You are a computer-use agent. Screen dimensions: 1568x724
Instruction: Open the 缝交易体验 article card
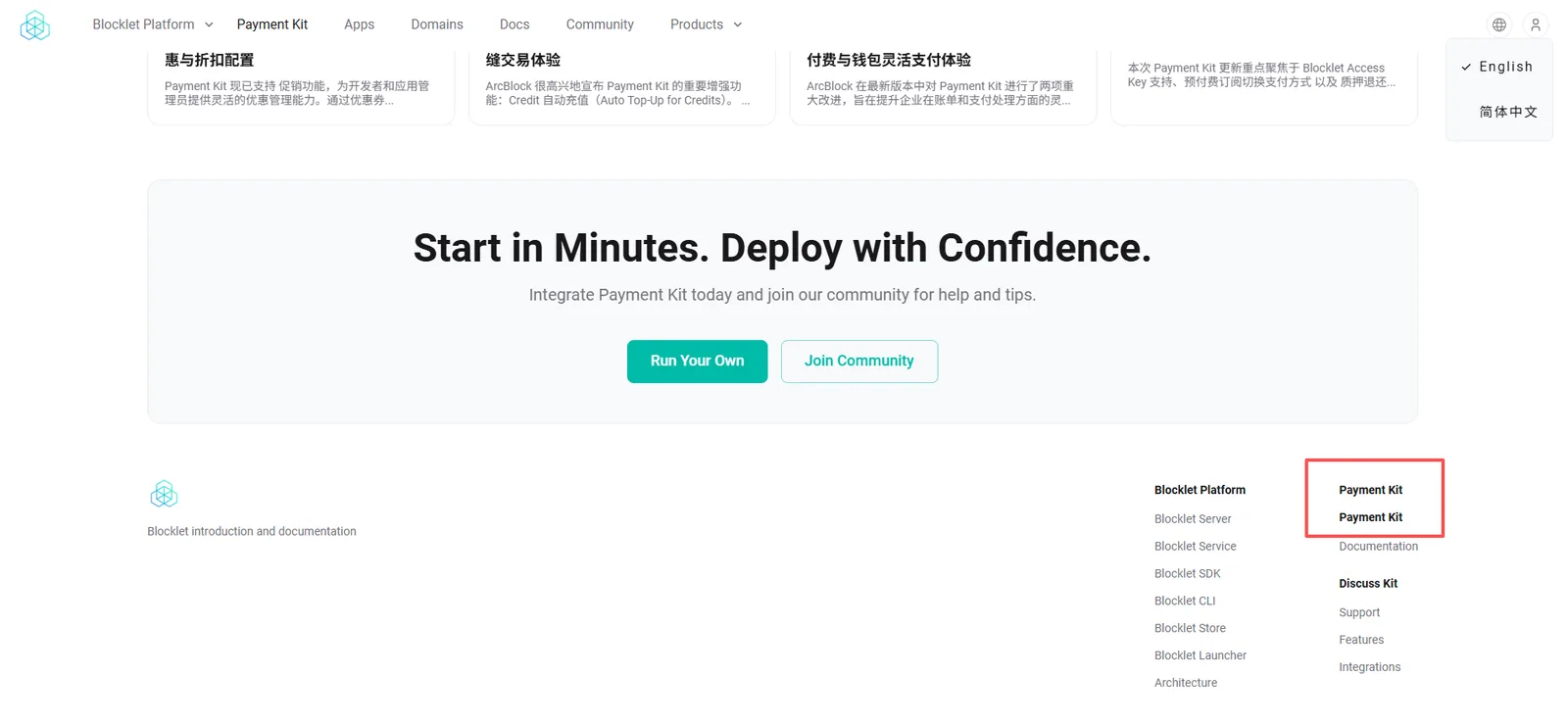[x=622, y=87]
